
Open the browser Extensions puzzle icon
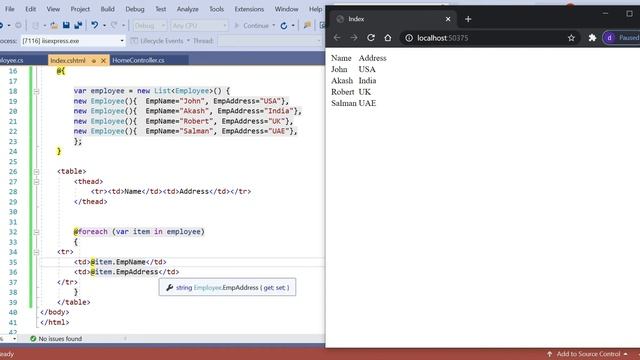click(592, 38)
